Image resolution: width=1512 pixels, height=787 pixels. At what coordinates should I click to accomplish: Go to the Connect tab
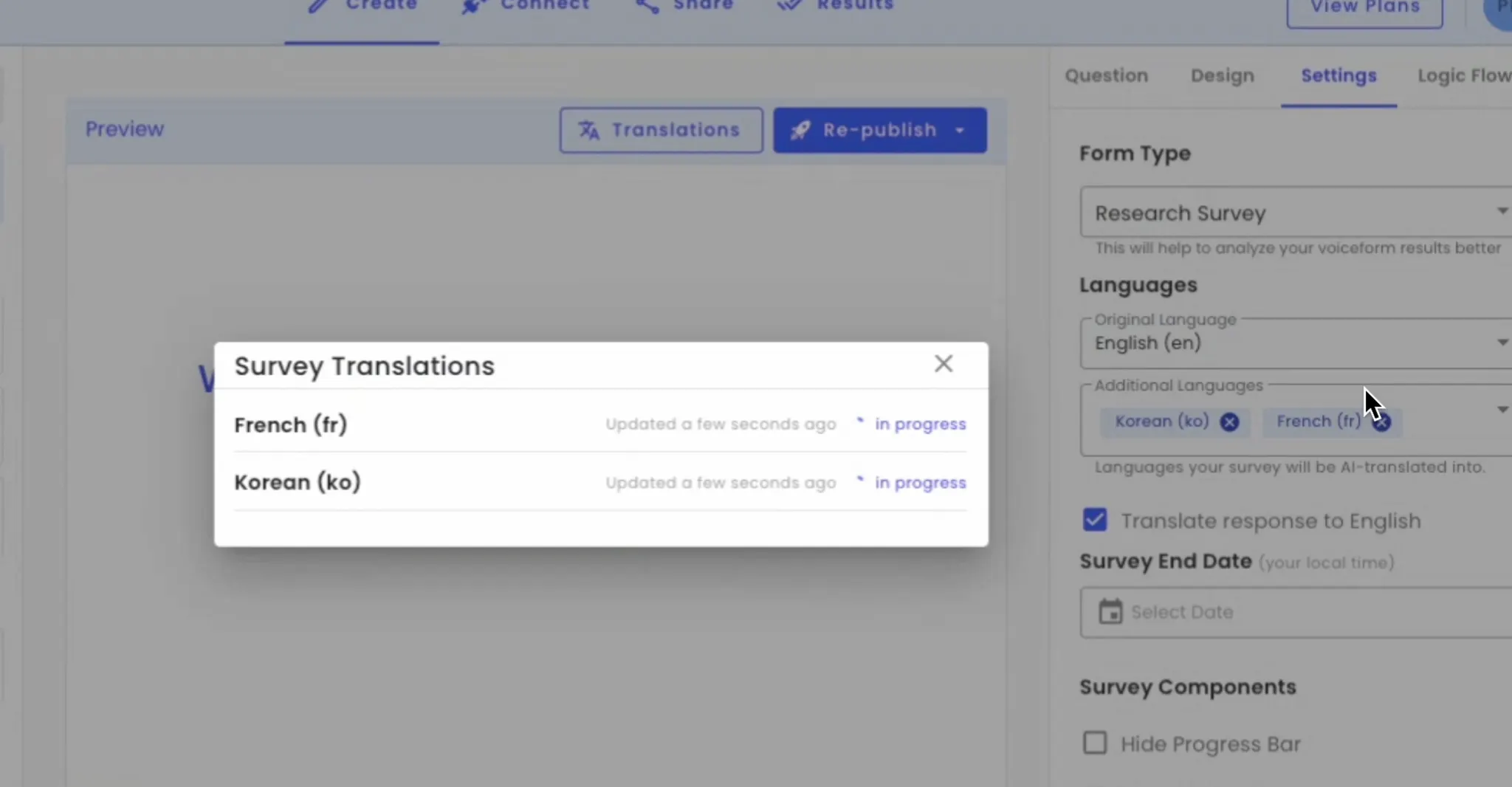click(x=525, y=7)
